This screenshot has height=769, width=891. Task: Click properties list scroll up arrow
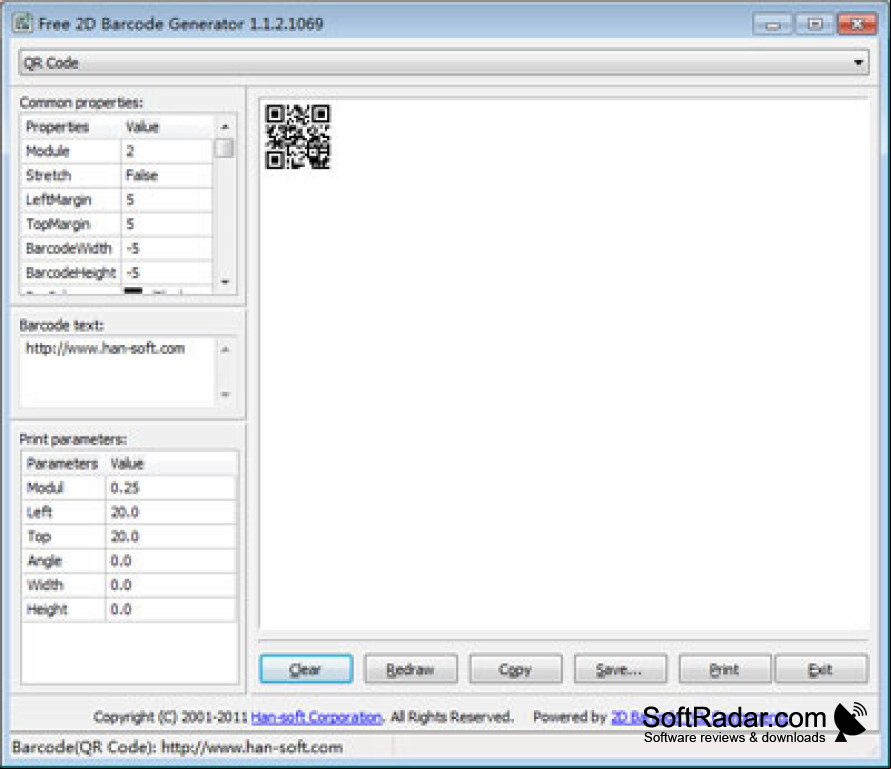coord(225,127)
